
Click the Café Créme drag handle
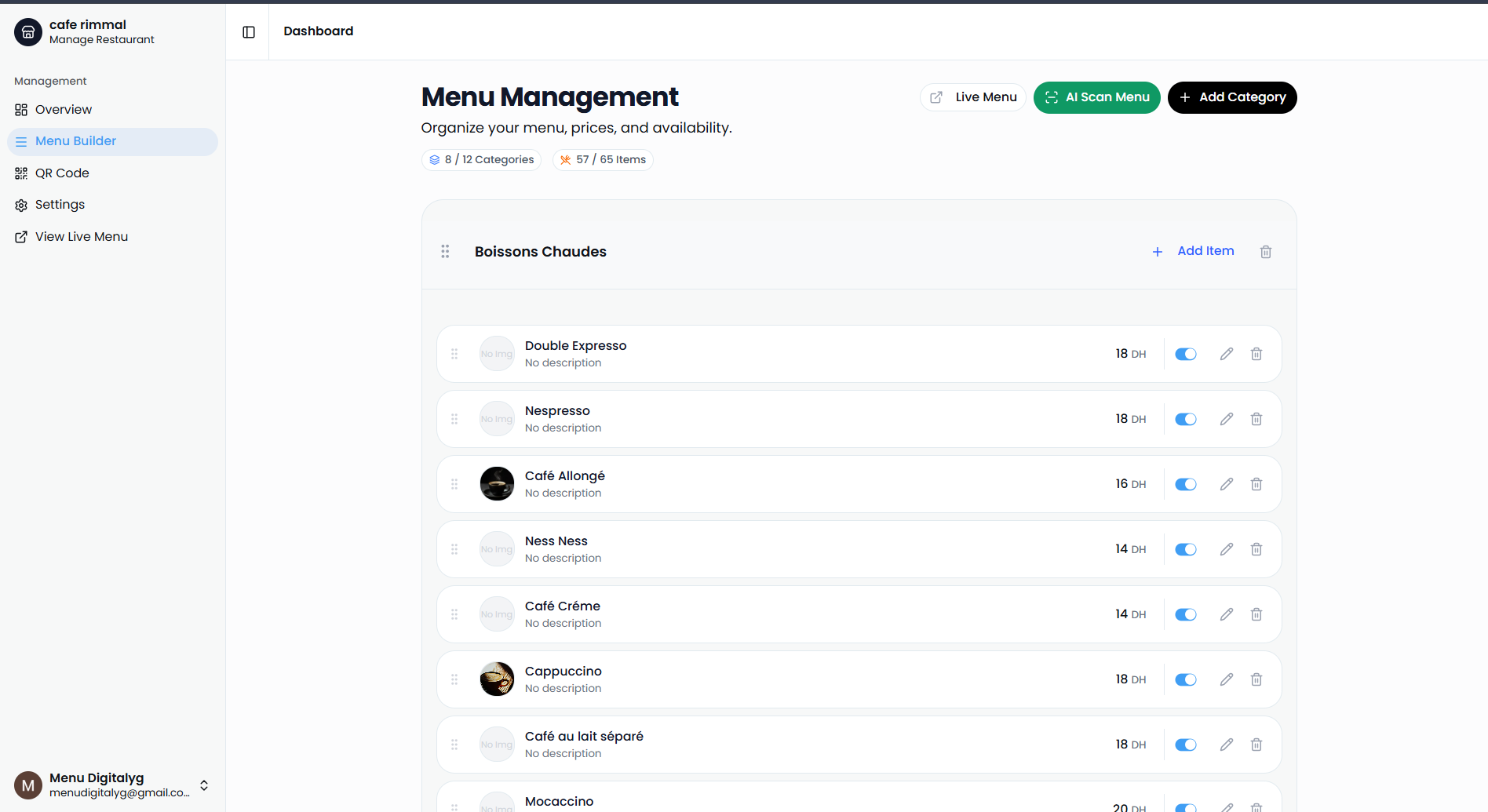click(454, 614)
